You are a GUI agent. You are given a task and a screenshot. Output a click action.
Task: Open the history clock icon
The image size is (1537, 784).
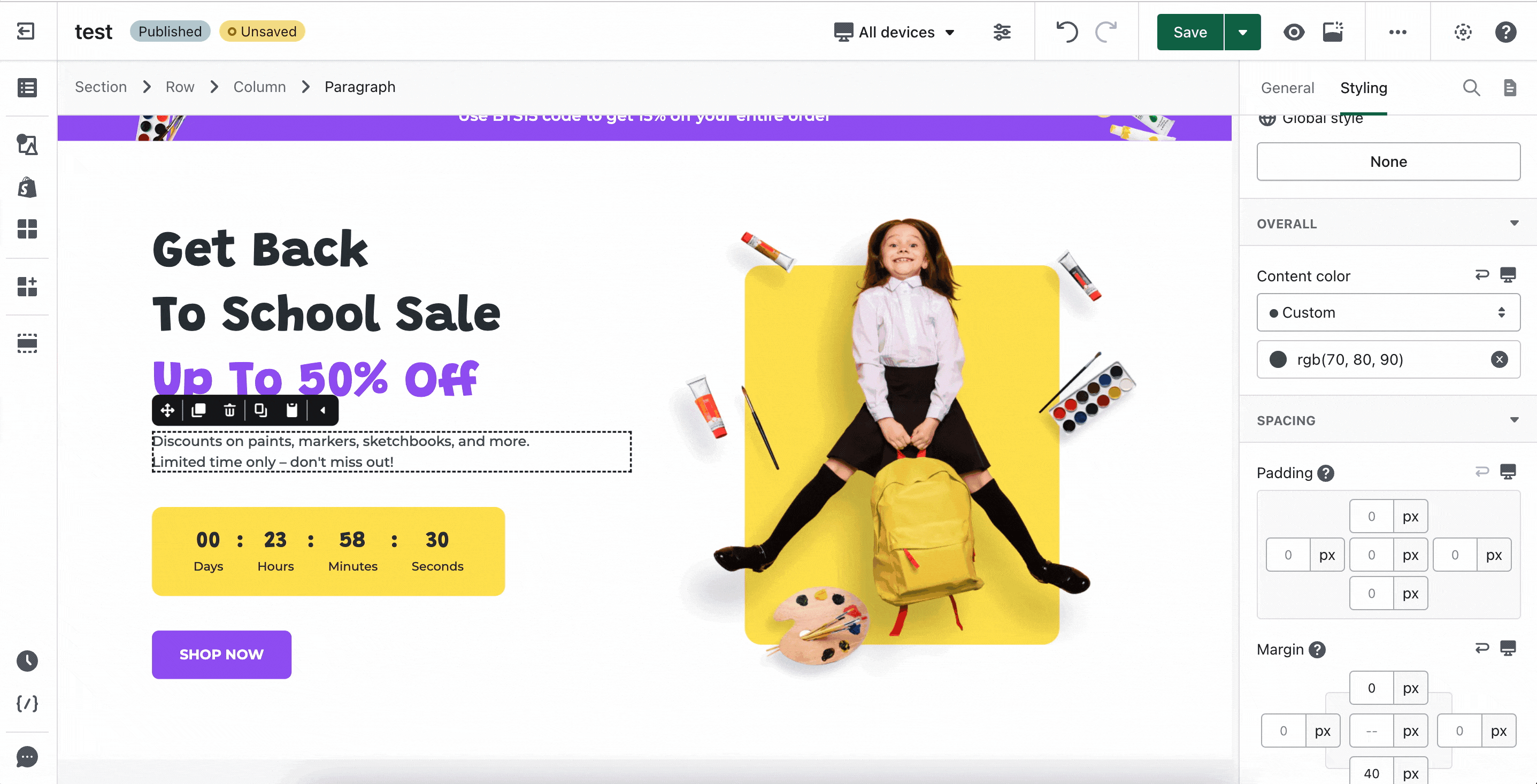pyautogui.click(x=27, y=660)
